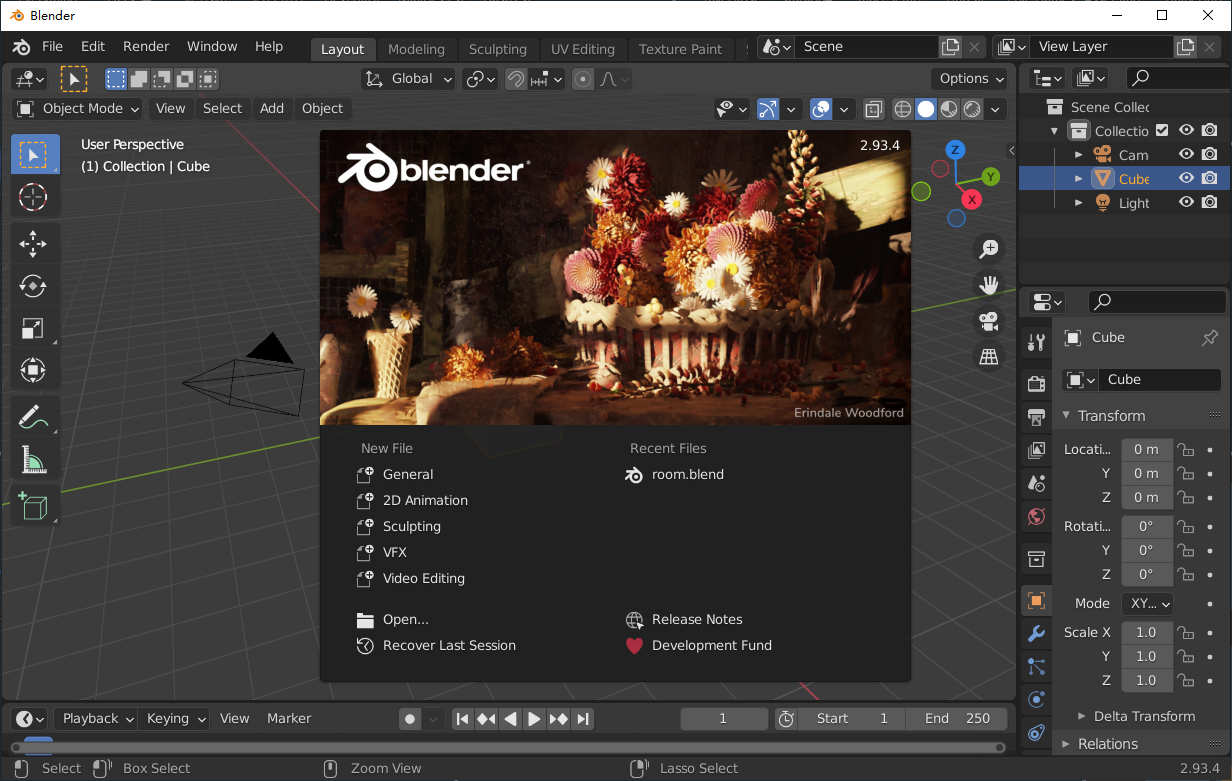Viewport: 1232px width, 781px height.
Task: Open Render properties tab
Action: pyautogui.click(x=1037, y=383)
